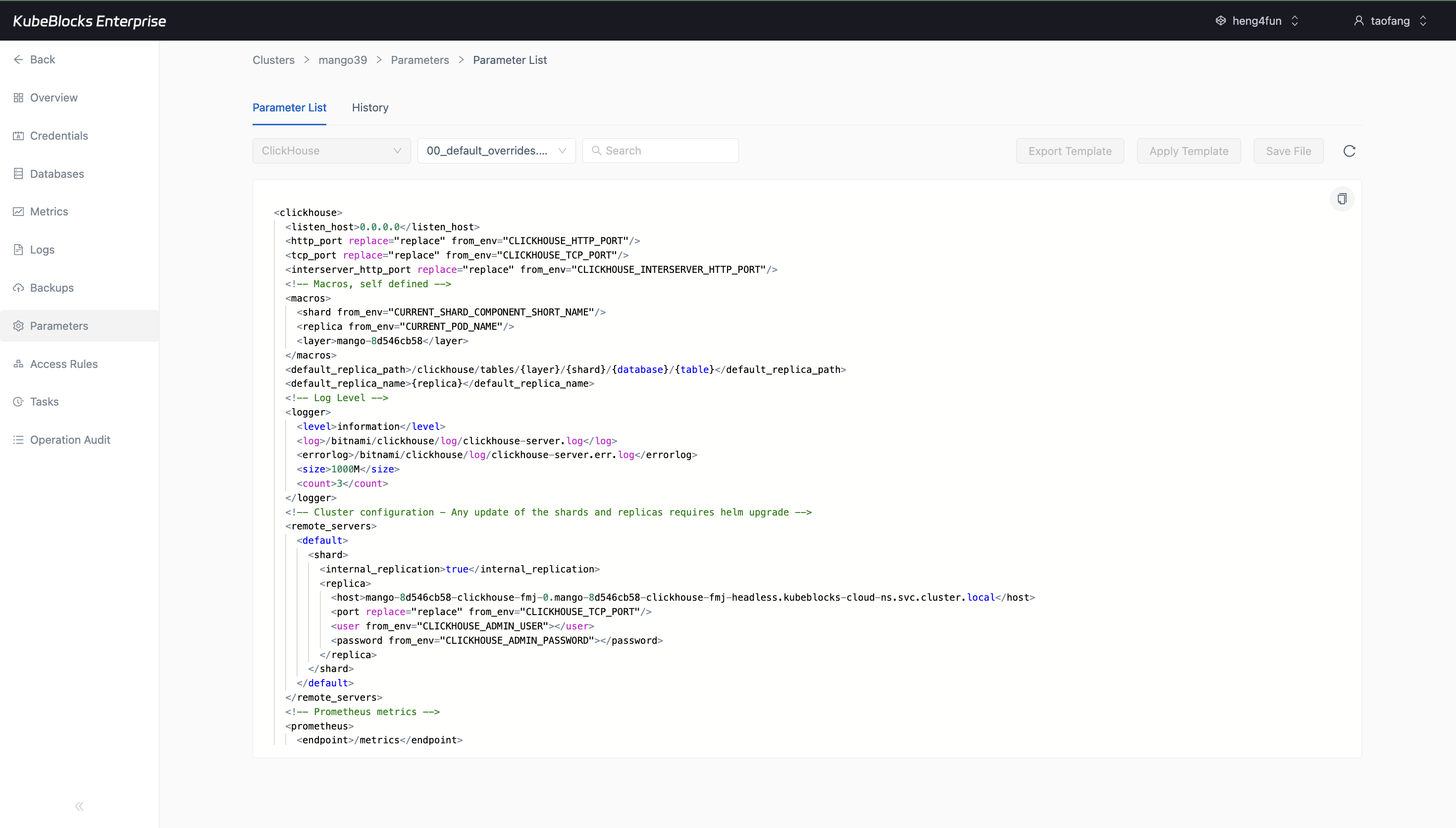Image resolution: width=1456 pixels, height=828 pixels.
Task: Follow the Parameters breadcrumb link
Action: point(419,60)
